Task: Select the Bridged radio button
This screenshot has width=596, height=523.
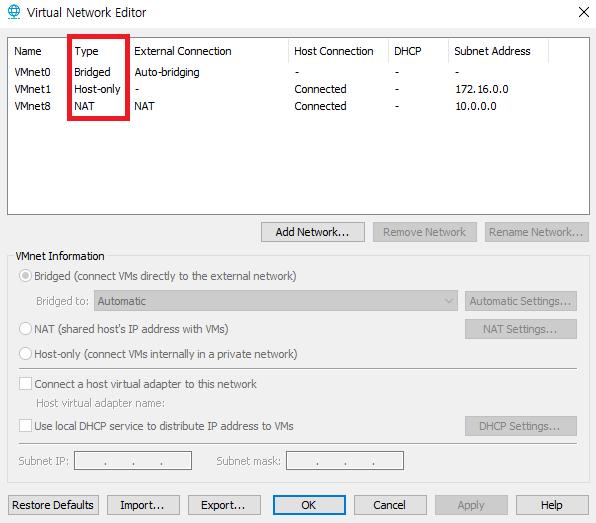Action: 25,276
